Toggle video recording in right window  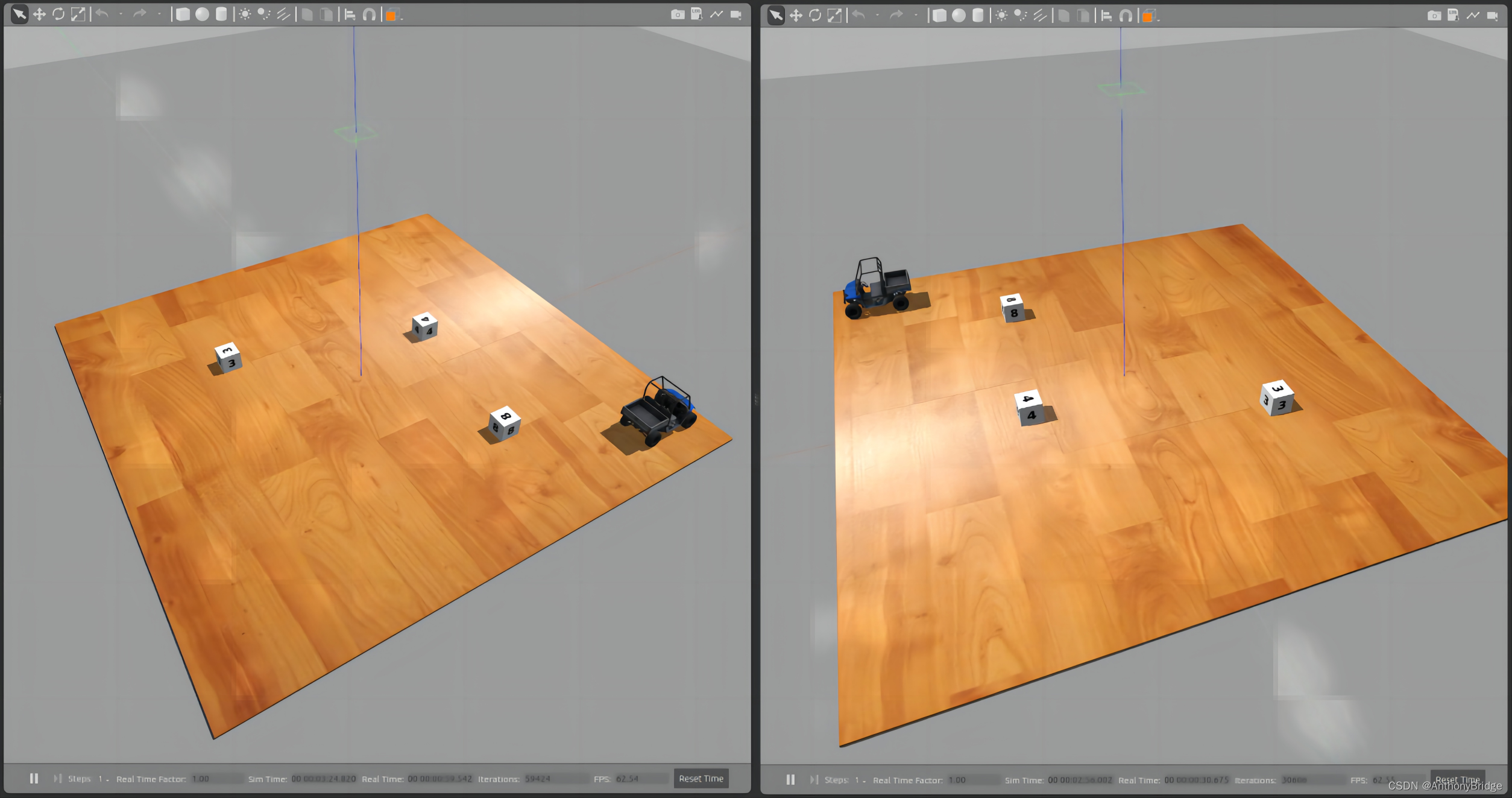point(1492,16)
